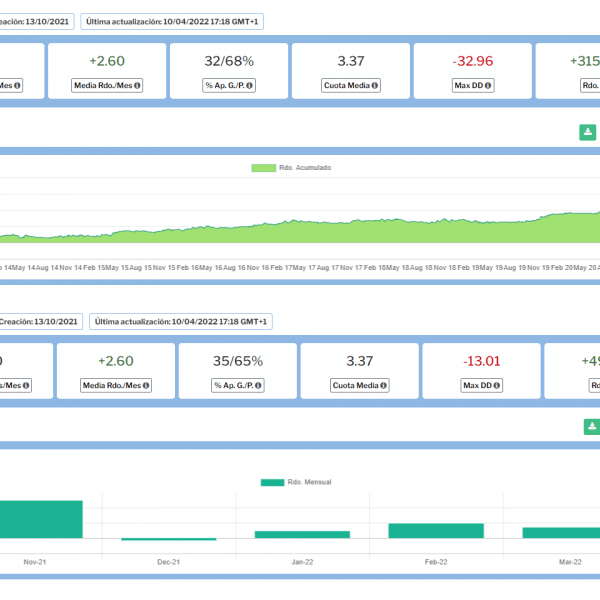Click the Jan-22 monthly result bar

[x=302, y=535]
